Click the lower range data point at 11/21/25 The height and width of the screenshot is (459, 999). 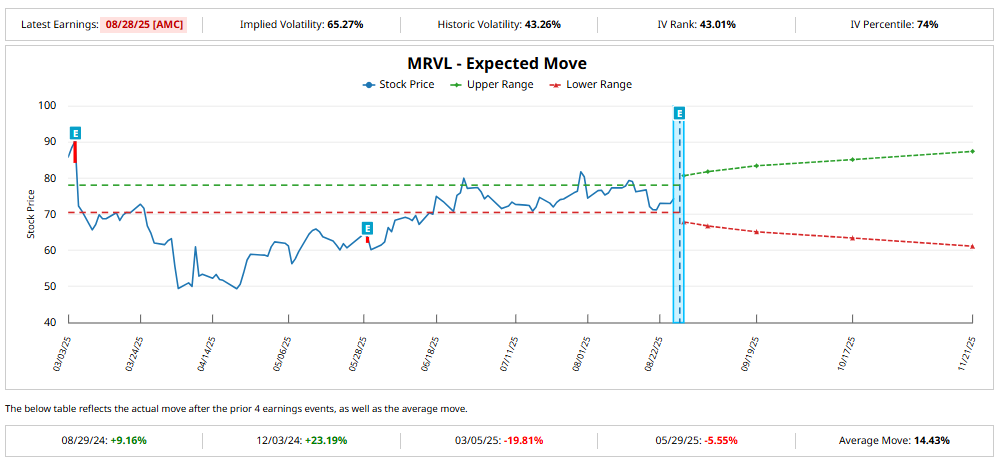click(973, 246)
